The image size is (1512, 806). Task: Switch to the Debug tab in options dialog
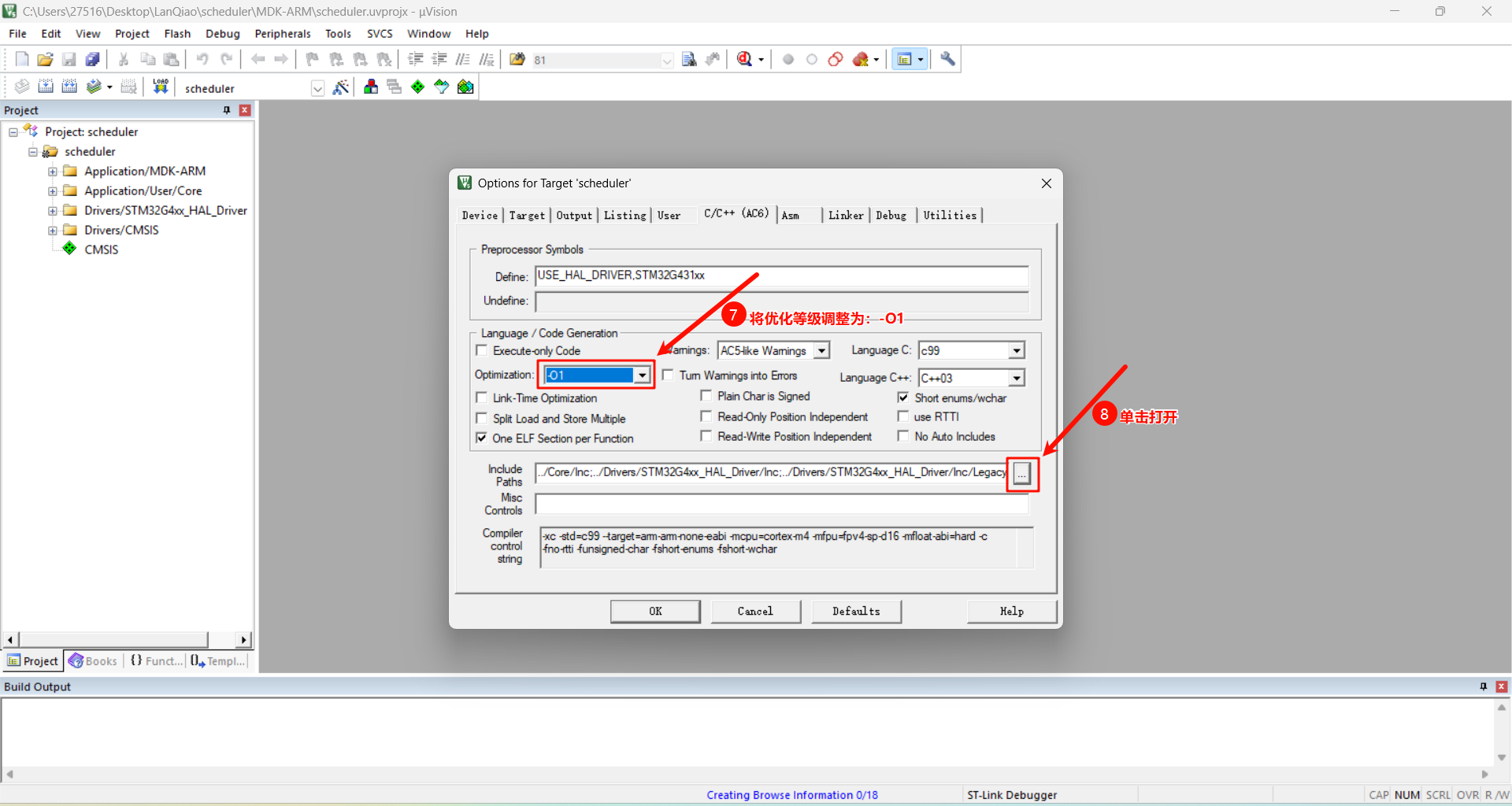coord(891,215)
